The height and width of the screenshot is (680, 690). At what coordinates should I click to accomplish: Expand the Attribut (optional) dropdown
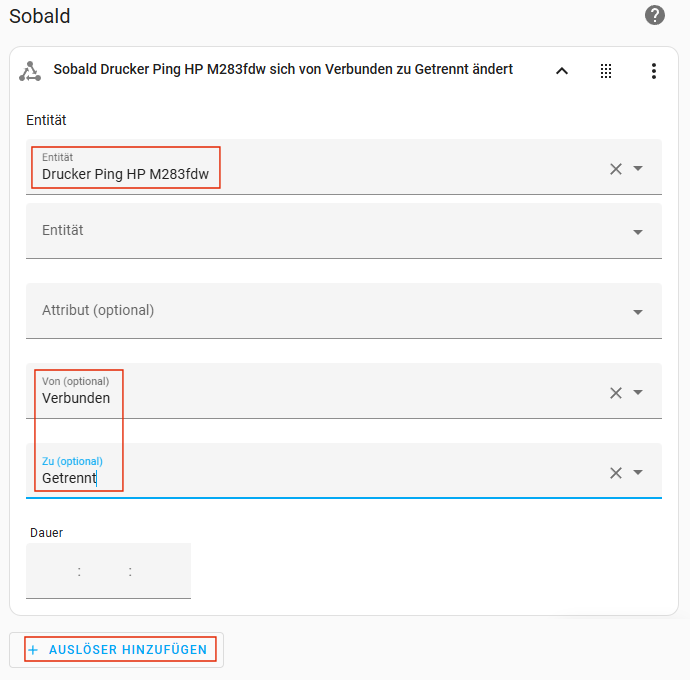pos(638,312)
